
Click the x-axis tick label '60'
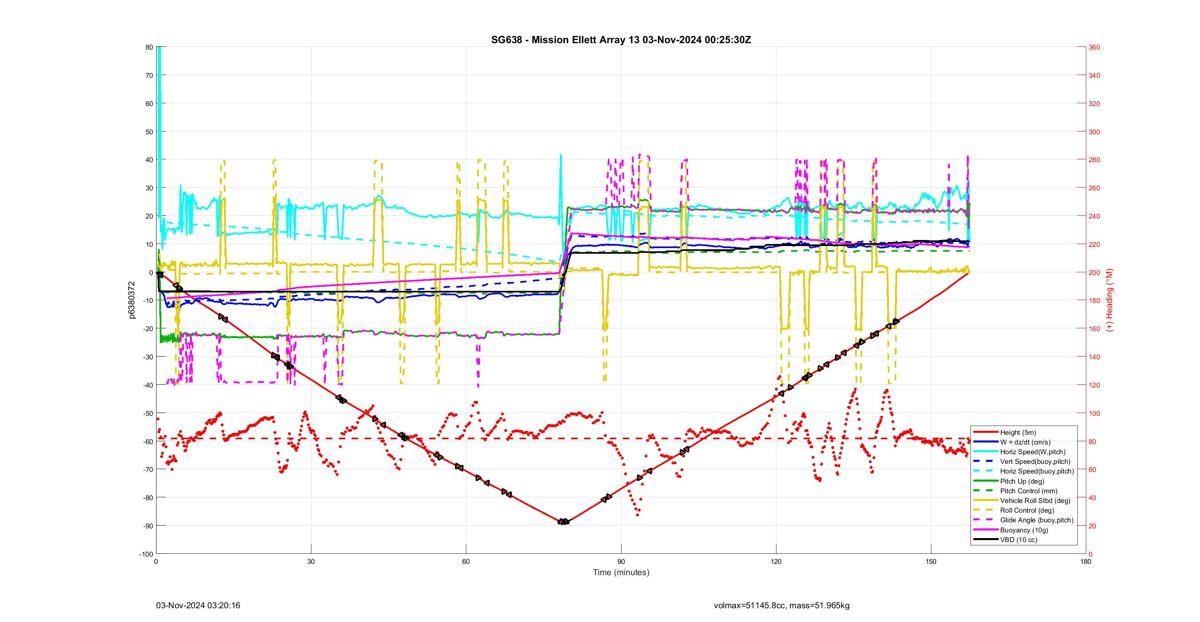[x=466, y=561]
